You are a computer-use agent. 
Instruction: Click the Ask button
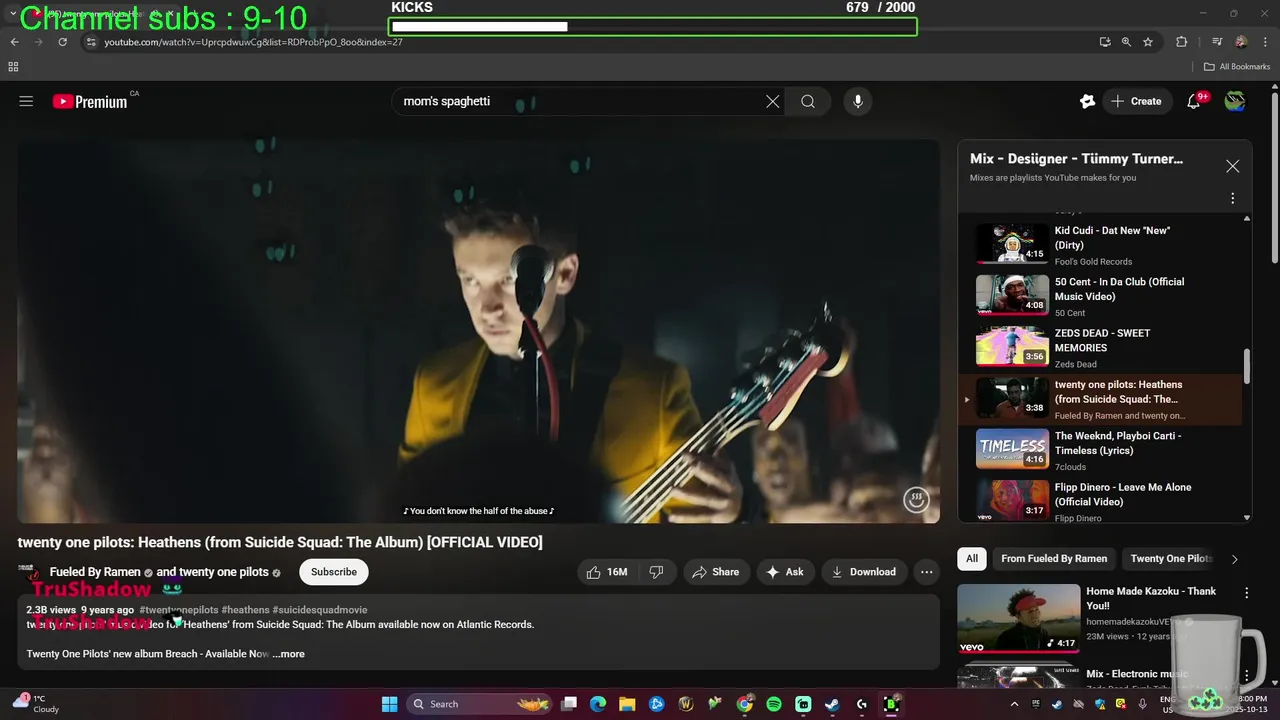point(785,572)
